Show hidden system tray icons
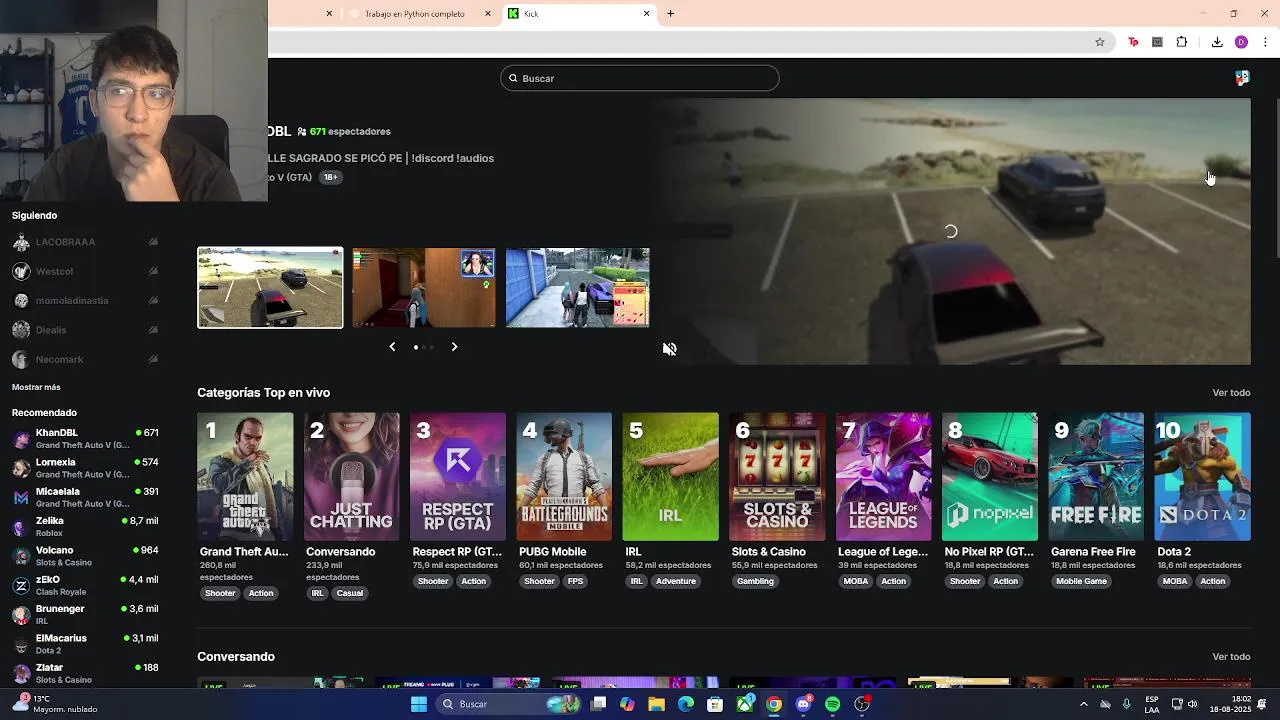Image resolution: width=1280 pixels, height=720 pixels. (x=1083, y=704)
